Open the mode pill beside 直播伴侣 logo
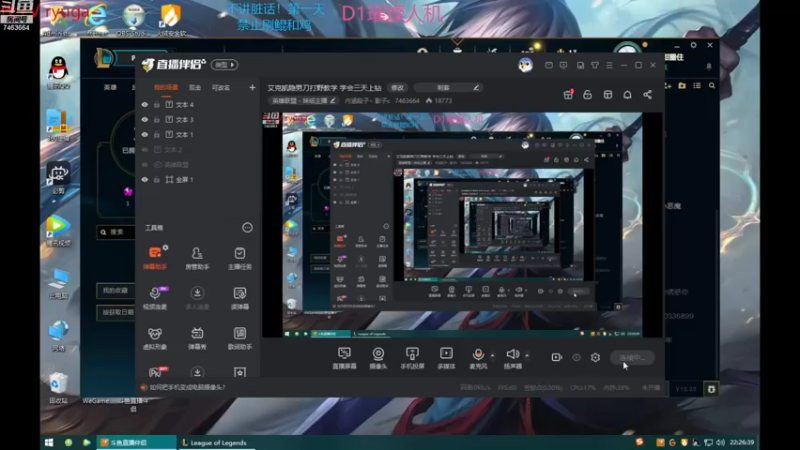800x450 pixels. point(224,65)
